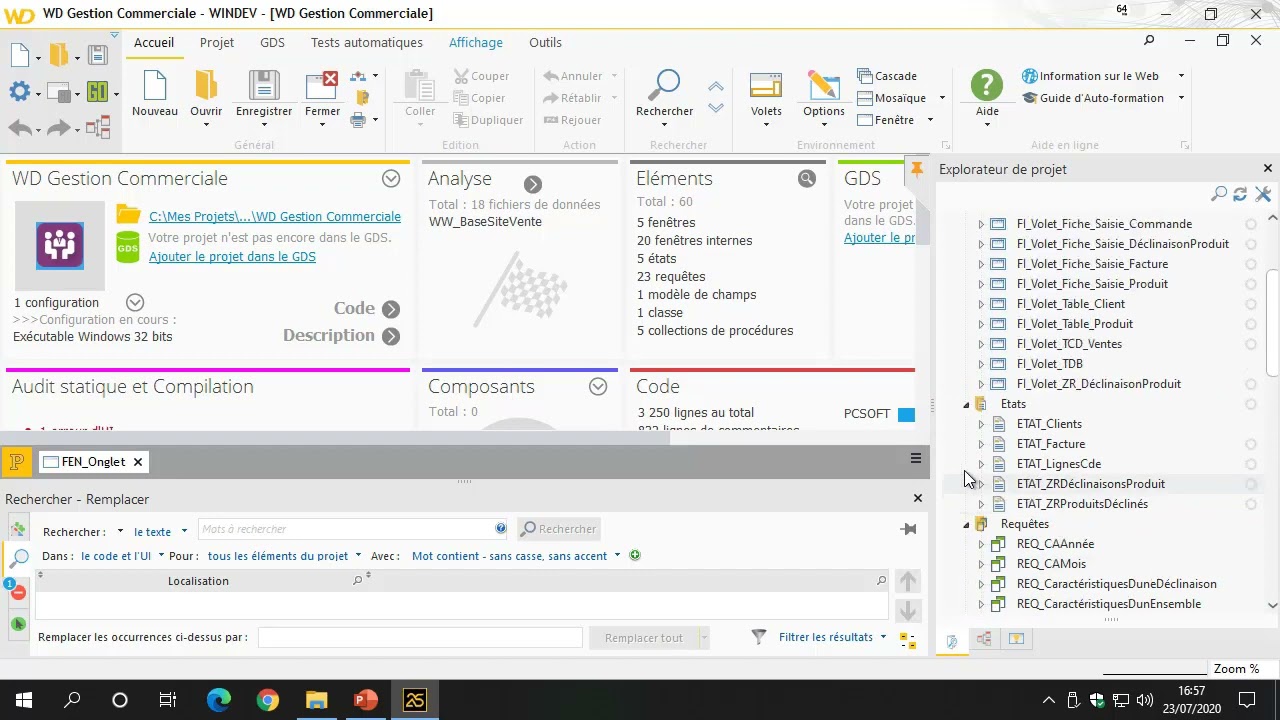Click the Ouvrir folder icon
Viewport: 1280px width, 720px height.
[206, 86]
